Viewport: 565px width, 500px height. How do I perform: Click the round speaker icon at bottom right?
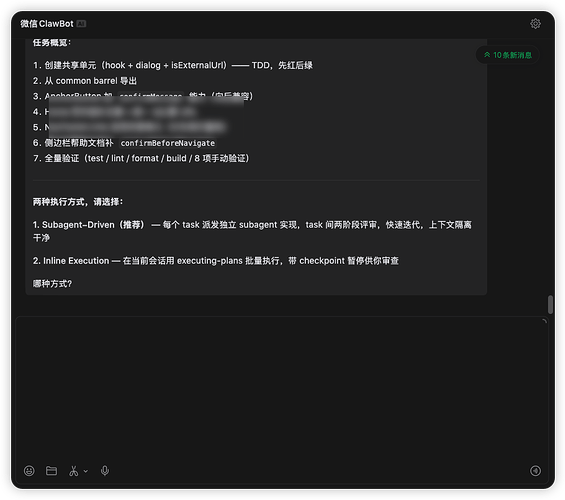tap(535, 471)
